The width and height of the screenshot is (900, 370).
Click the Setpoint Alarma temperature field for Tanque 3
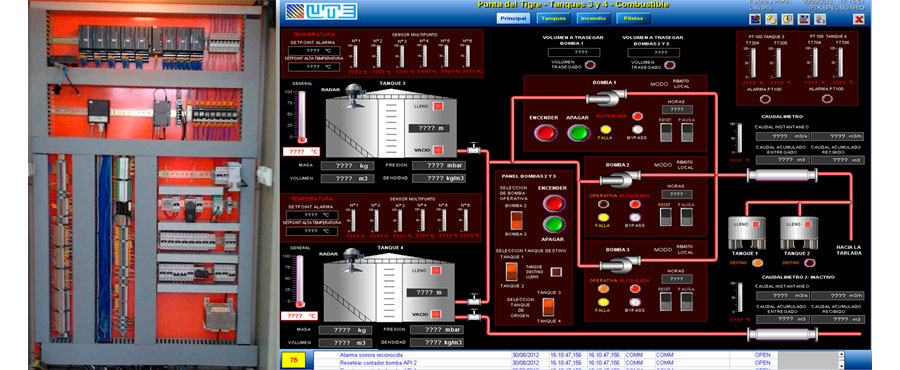[x=314, y=51]
